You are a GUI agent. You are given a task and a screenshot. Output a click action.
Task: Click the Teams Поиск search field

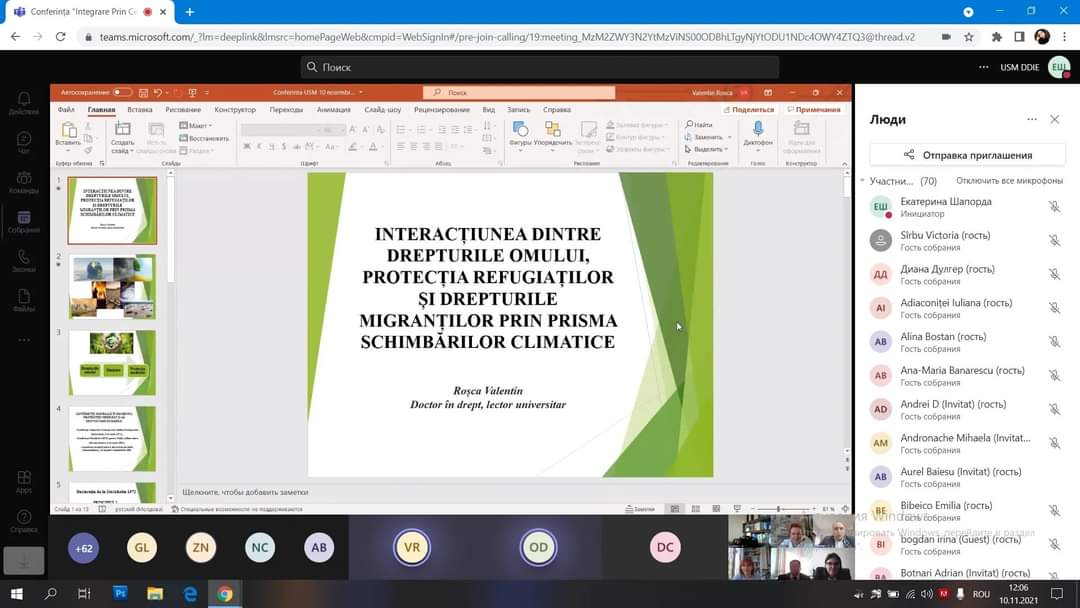pyautogui.click(x=540, y=67)
